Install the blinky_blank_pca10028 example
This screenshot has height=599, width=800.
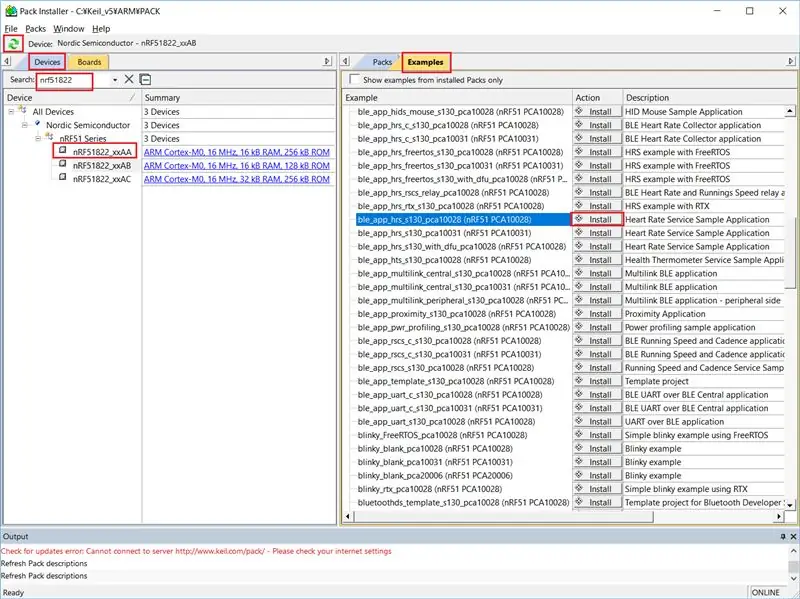pyautogui.click(x=597, y=448)
